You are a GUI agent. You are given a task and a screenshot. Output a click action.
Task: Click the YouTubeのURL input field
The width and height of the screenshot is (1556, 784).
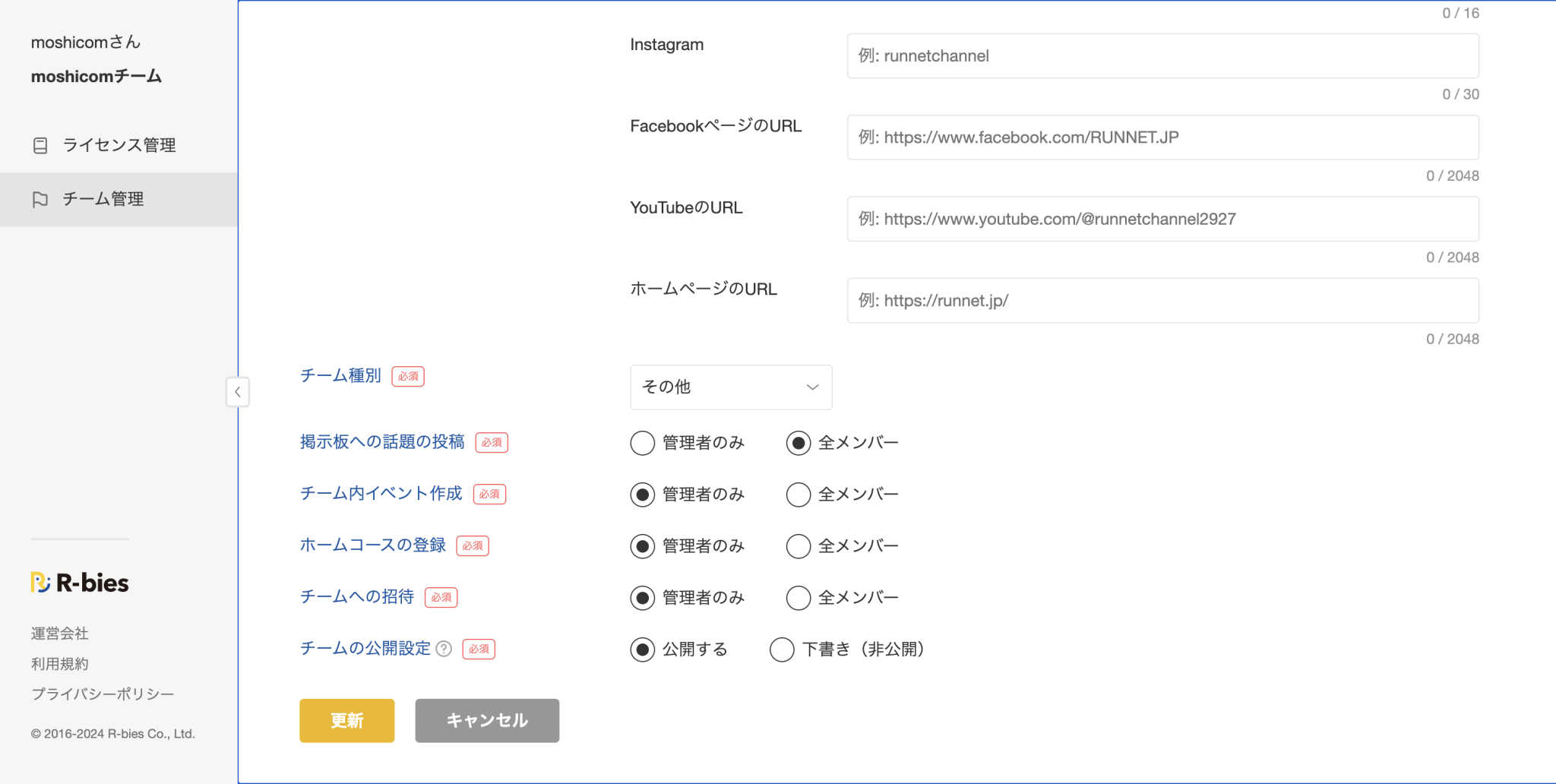point(1162,220)
